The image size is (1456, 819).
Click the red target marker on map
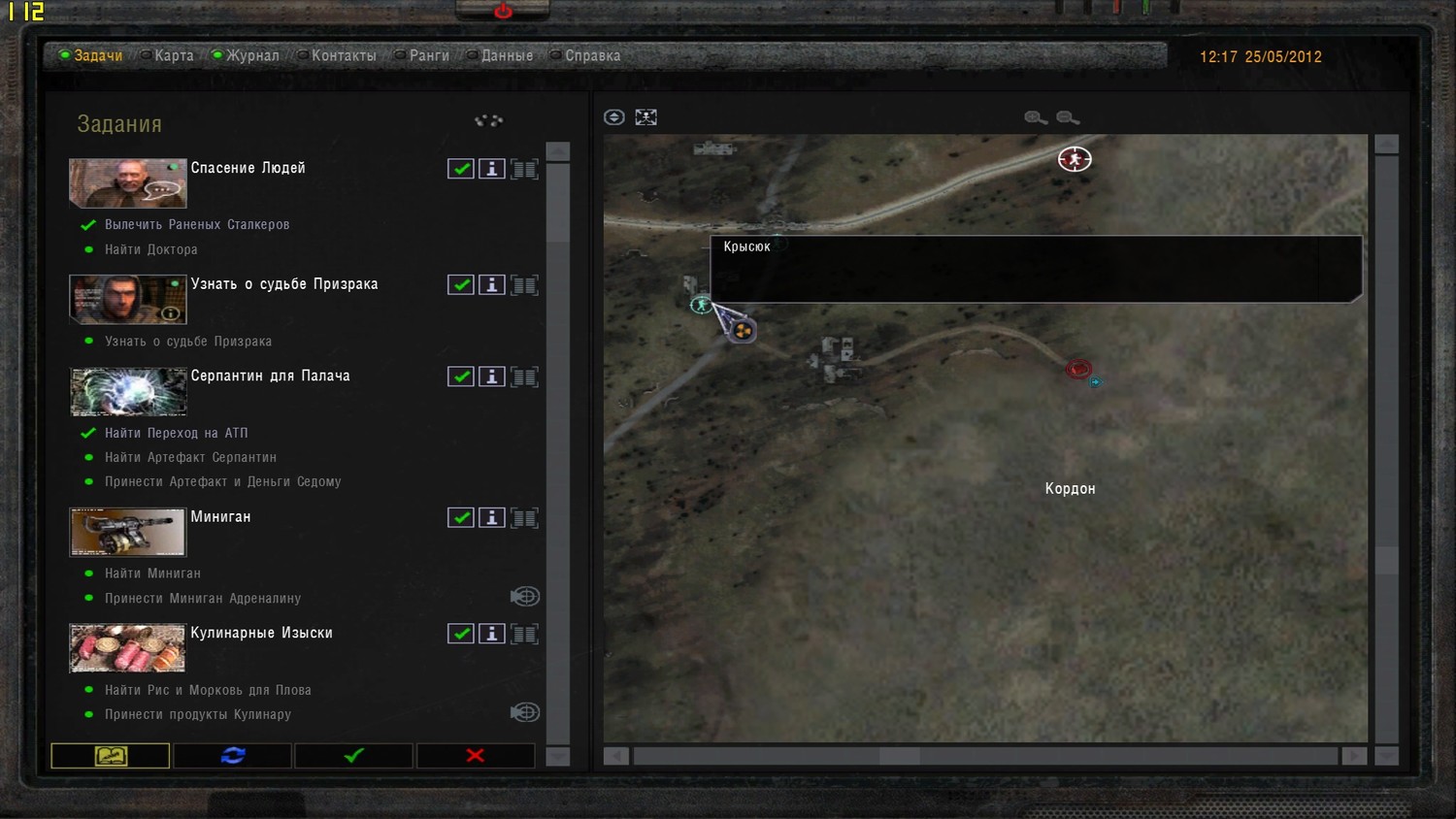[1078, 369]
